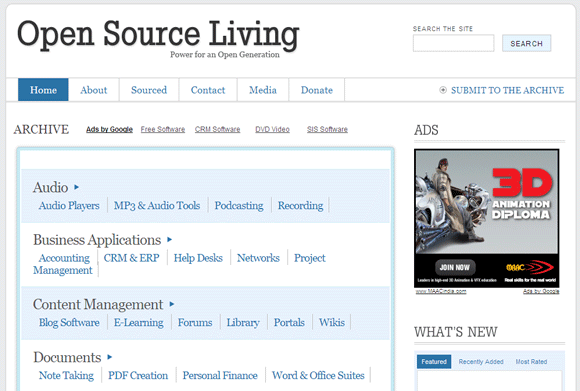Click the Join Now button in the ad

pyautogui.click(x=455, y=267)
